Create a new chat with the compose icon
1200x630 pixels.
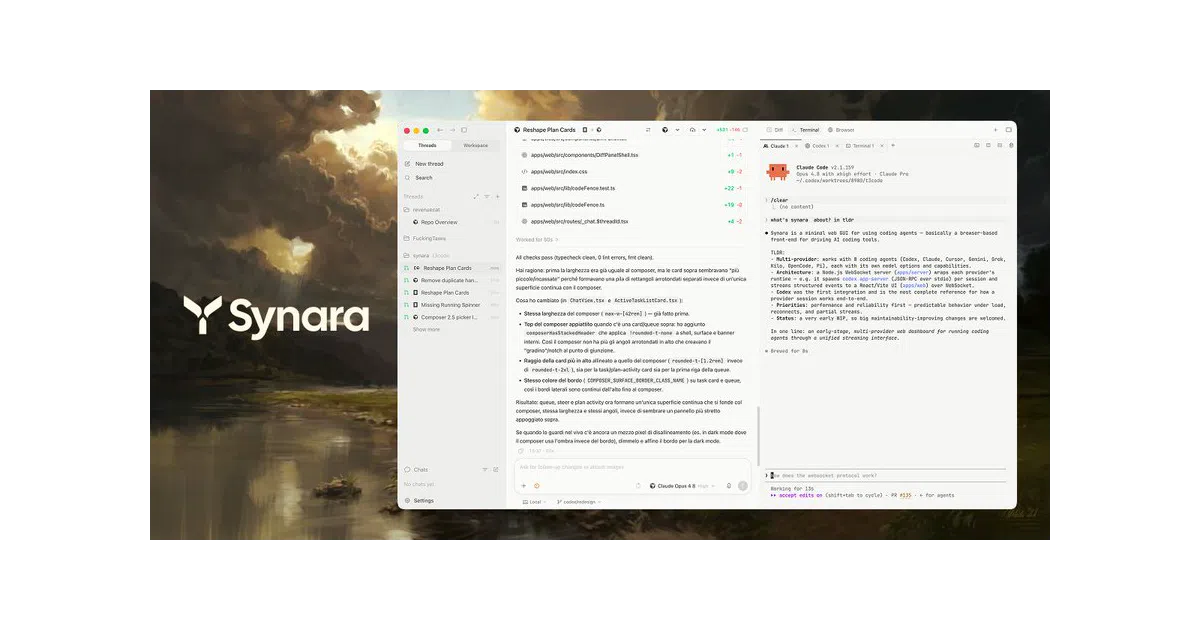[495, 469]
